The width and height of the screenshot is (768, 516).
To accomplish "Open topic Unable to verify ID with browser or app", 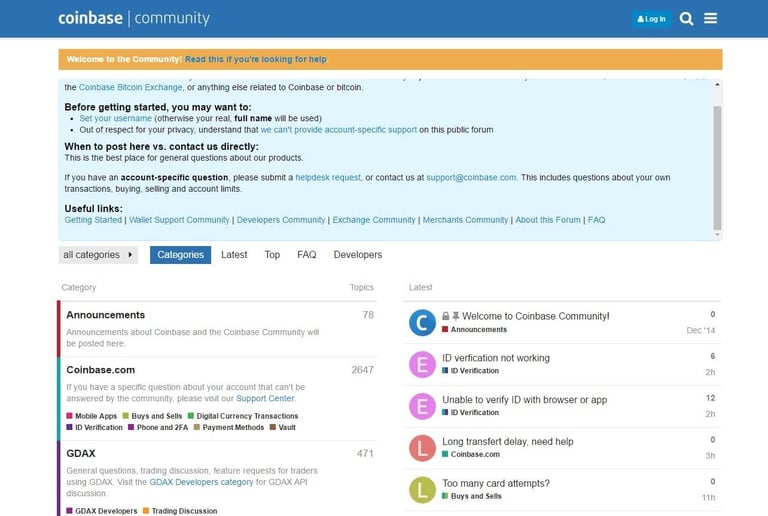I will tap(525, 399).
